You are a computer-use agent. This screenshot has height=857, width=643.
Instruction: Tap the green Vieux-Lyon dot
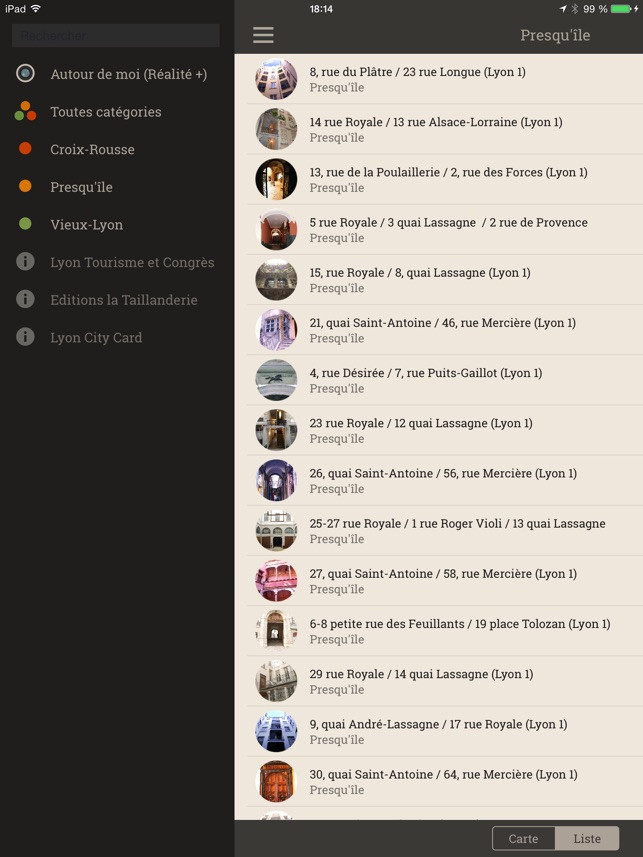point(25,224)
